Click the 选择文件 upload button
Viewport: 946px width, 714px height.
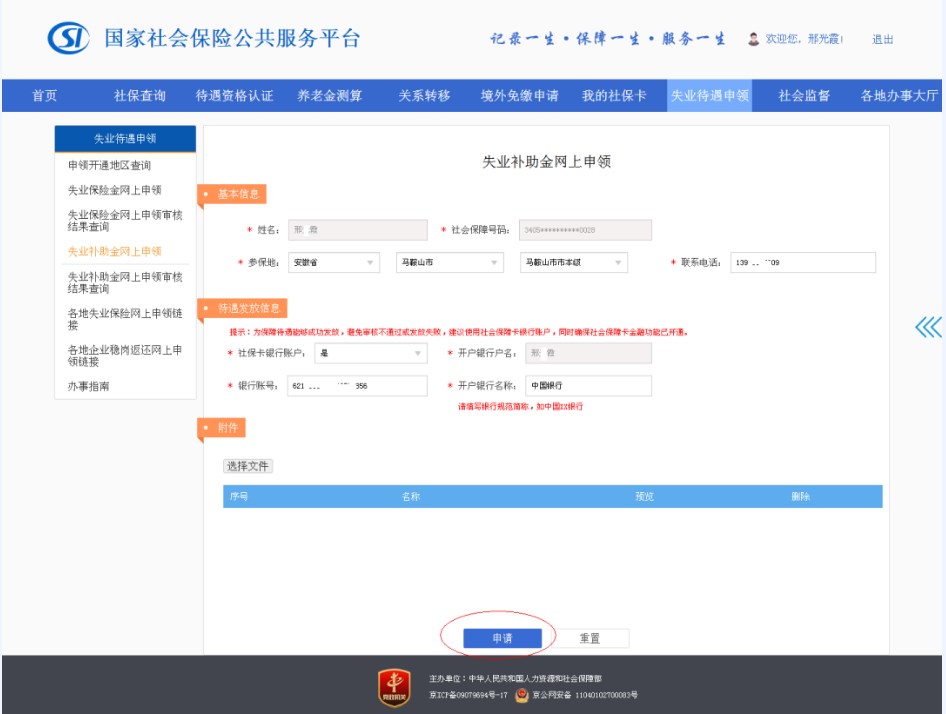[x=248, y=466]
